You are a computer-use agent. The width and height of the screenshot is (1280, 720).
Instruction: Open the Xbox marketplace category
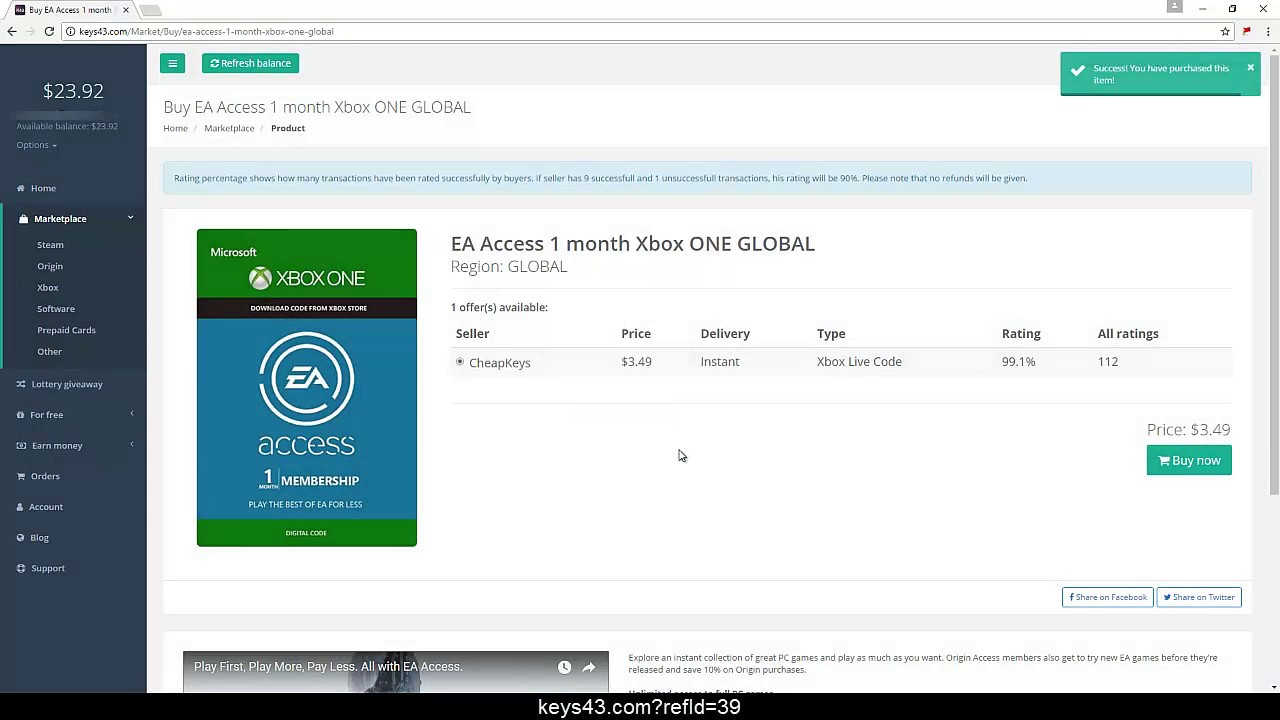pyautogui.click(x=48, y=288)
